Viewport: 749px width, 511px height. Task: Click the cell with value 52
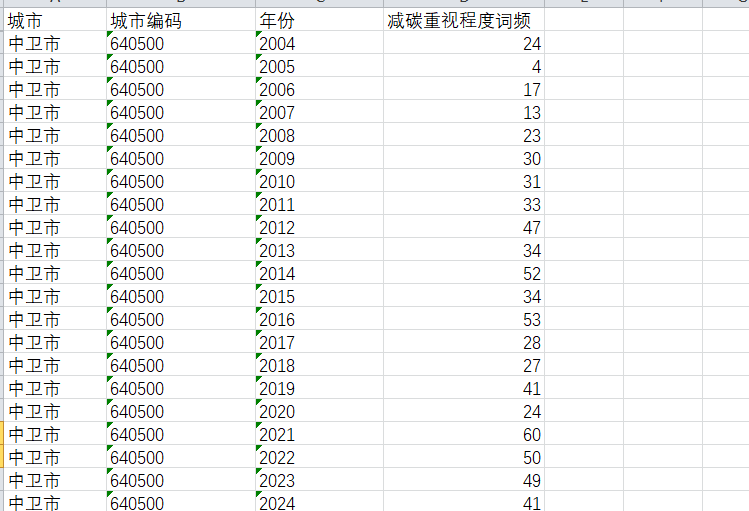coord(464,274)
